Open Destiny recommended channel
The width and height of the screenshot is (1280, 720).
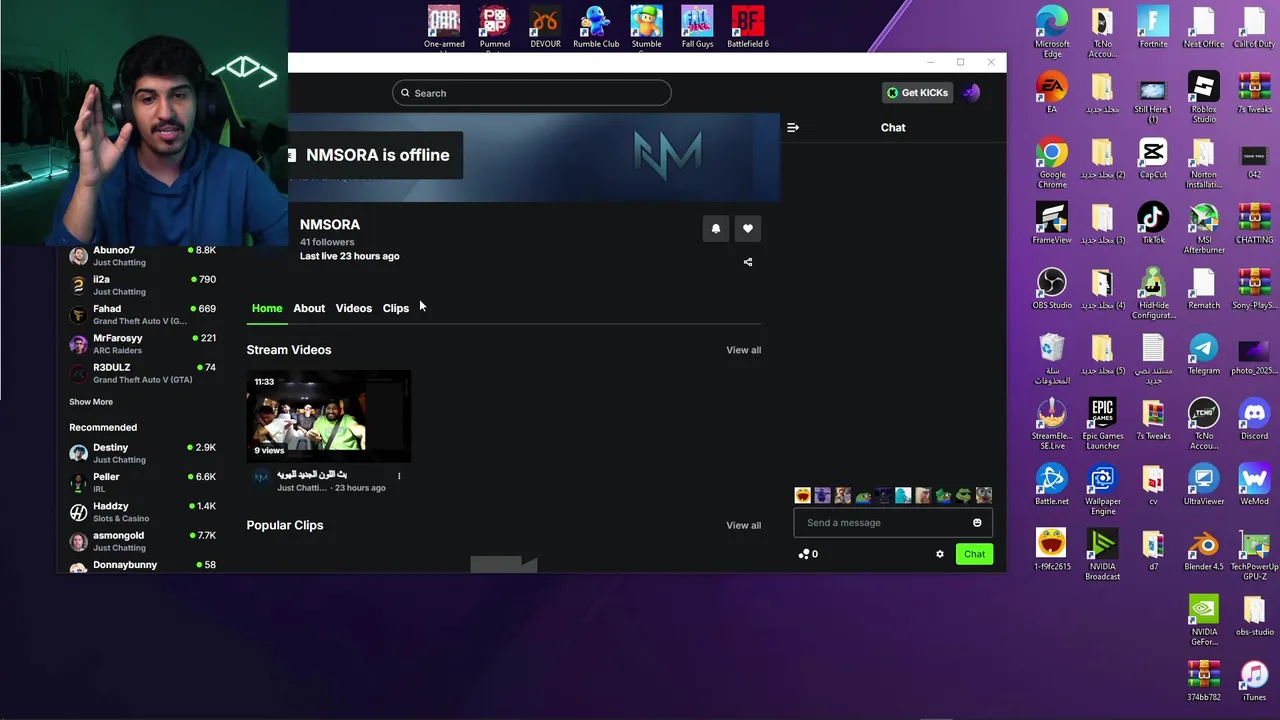point(142,453)
